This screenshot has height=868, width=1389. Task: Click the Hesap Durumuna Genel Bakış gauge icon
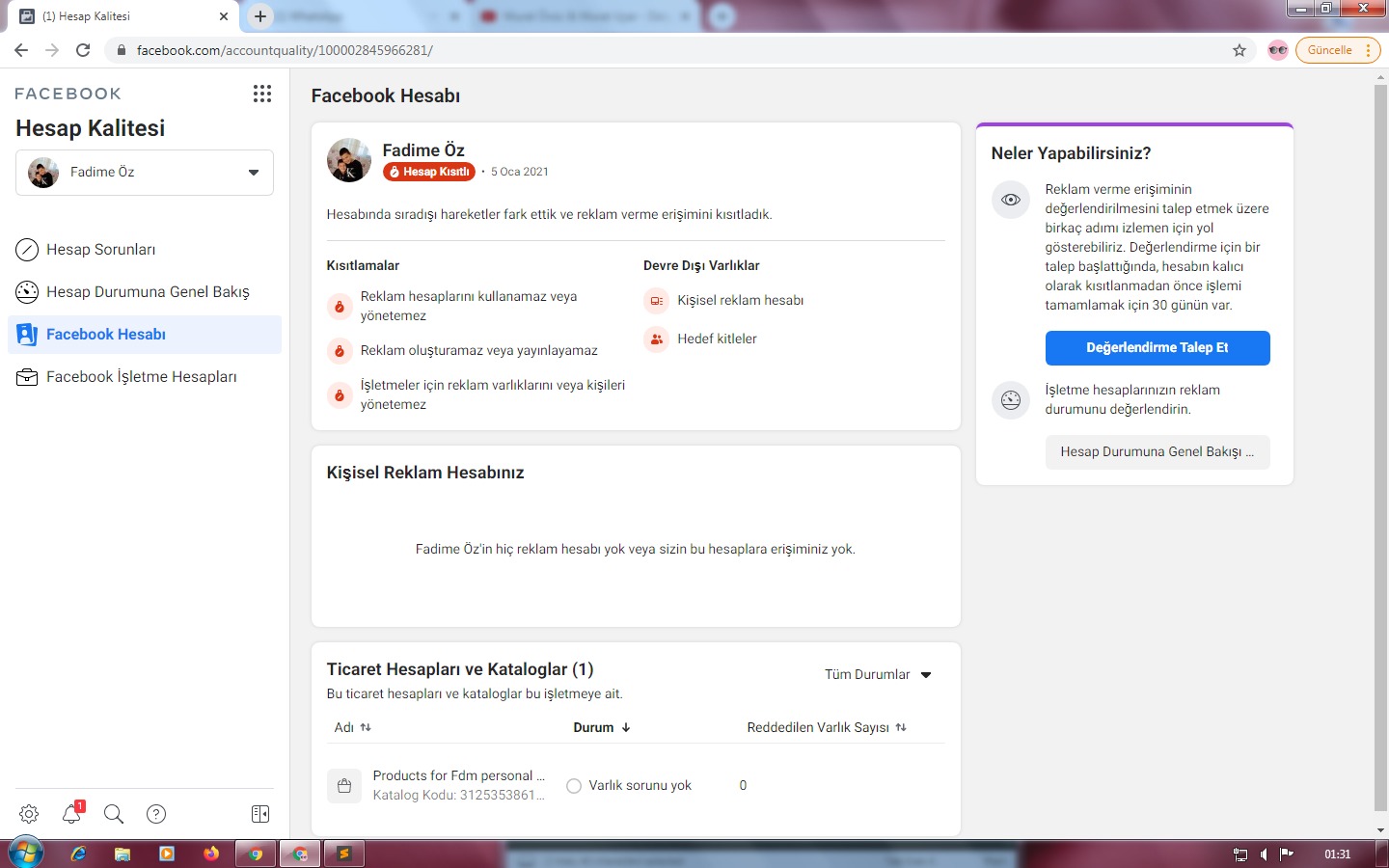[27, 292]
